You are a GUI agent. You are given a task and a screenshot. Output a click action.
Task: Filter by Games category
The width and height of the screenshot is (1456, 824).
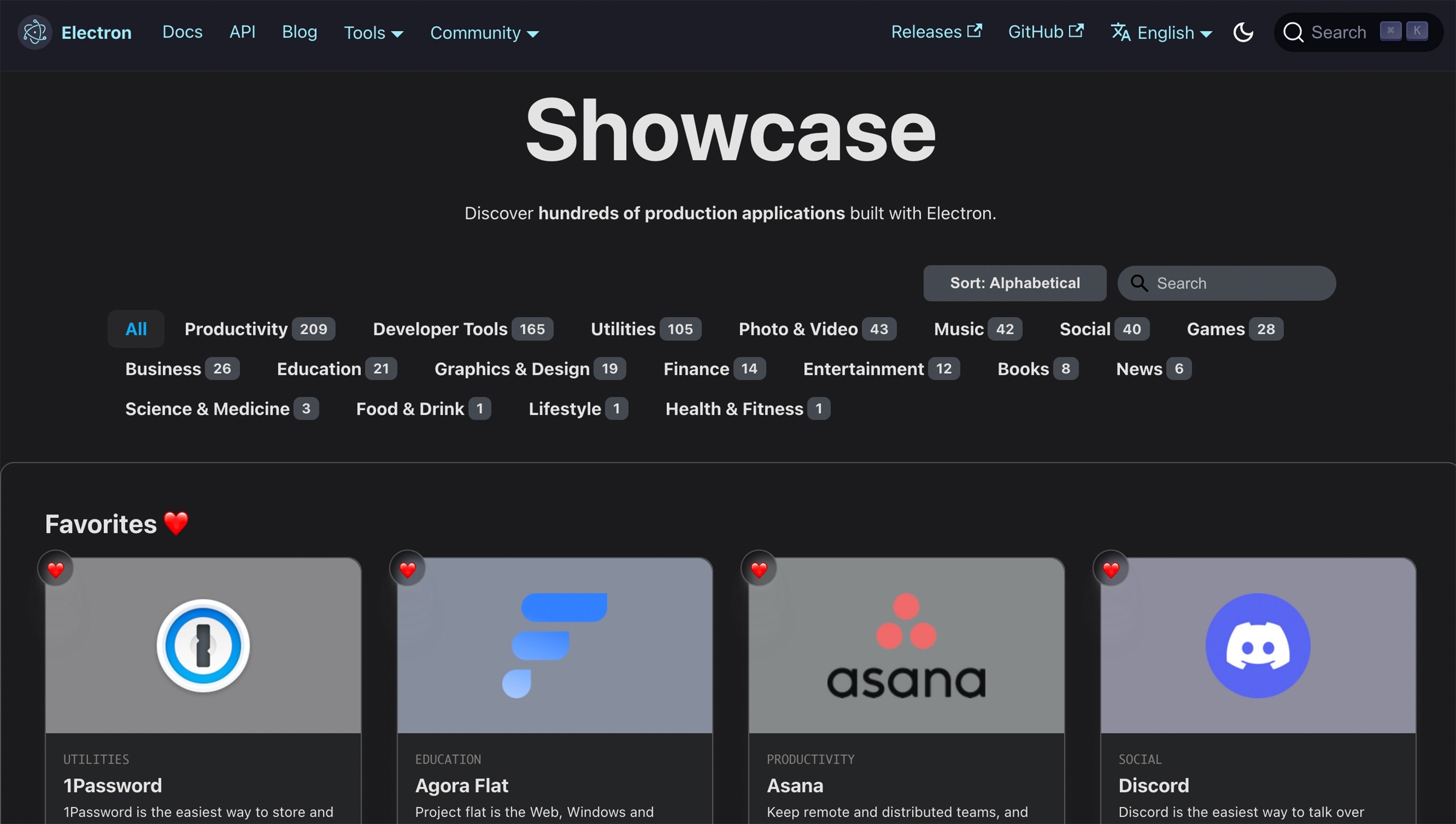1235,329
